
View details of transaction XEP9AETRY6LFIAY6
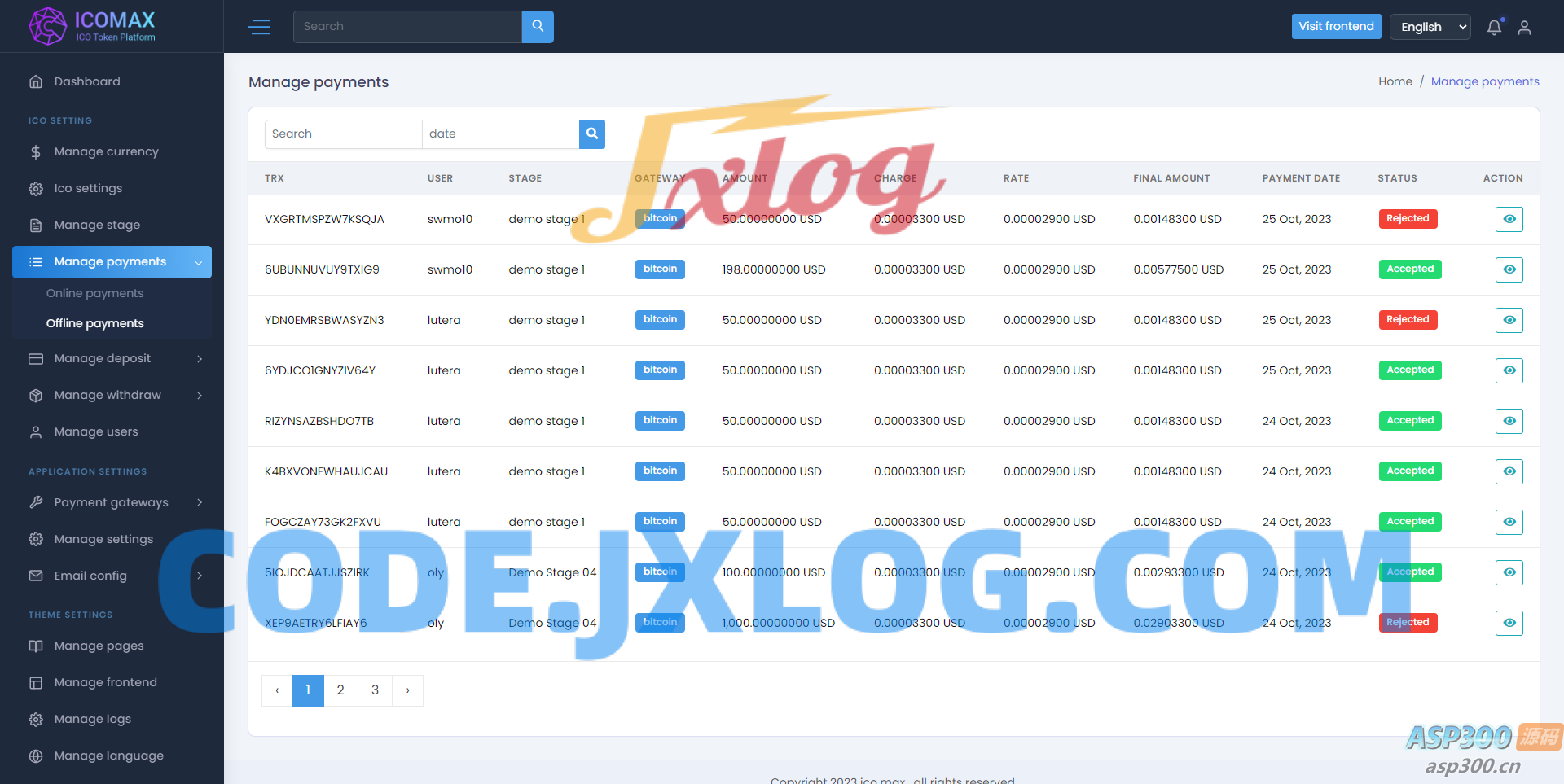point(1509,623)
